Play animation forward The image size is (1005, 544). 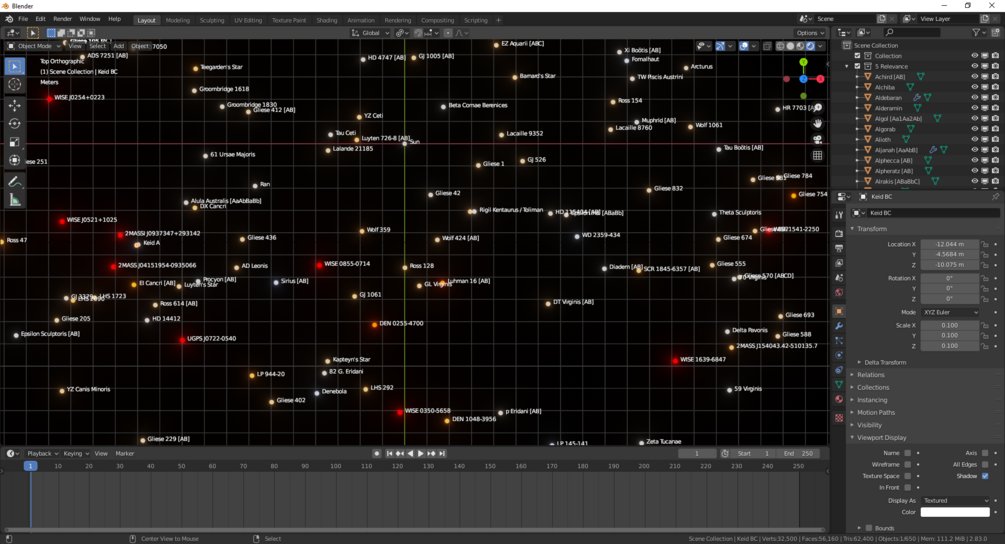pyautogui.click(x=420, y=454)
